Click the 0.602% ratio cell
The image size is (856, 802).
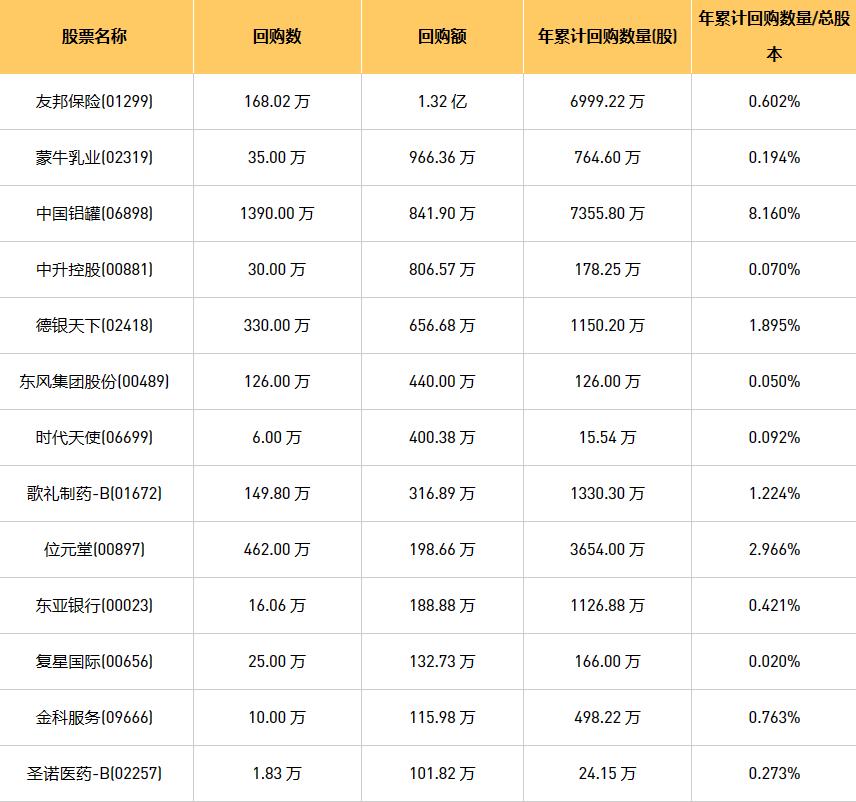[x=774, y=102]
